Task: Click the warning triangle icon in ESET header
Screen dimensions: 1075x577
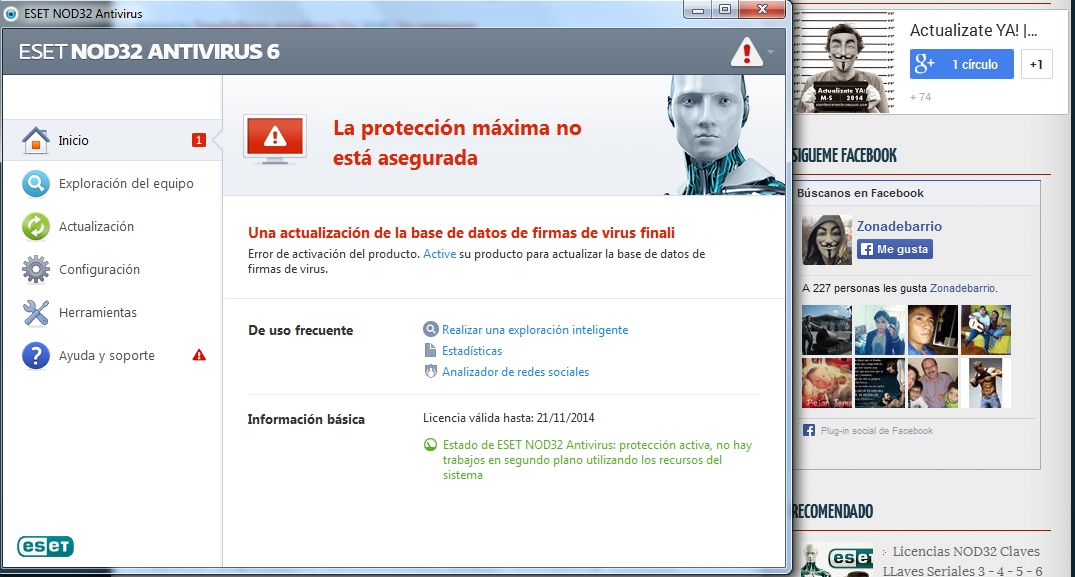Action: 747,52
